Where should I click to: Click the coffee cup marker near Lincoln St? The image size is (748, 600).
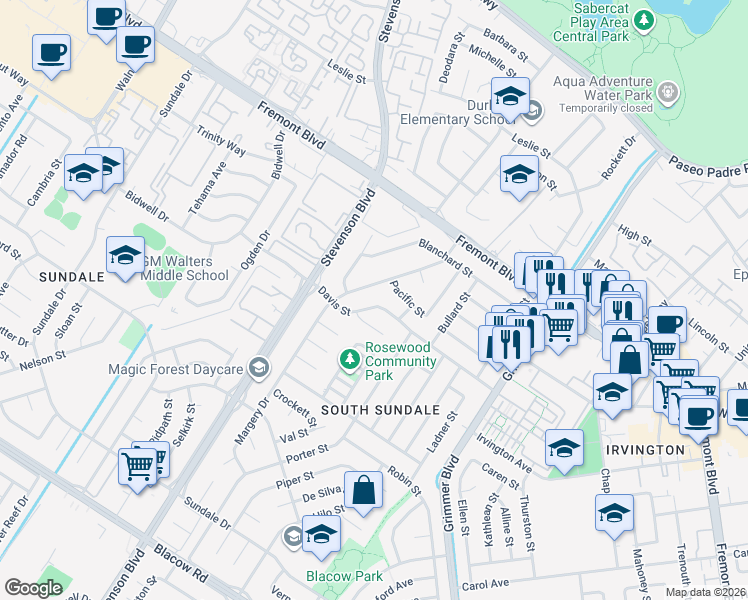[667, 324]
